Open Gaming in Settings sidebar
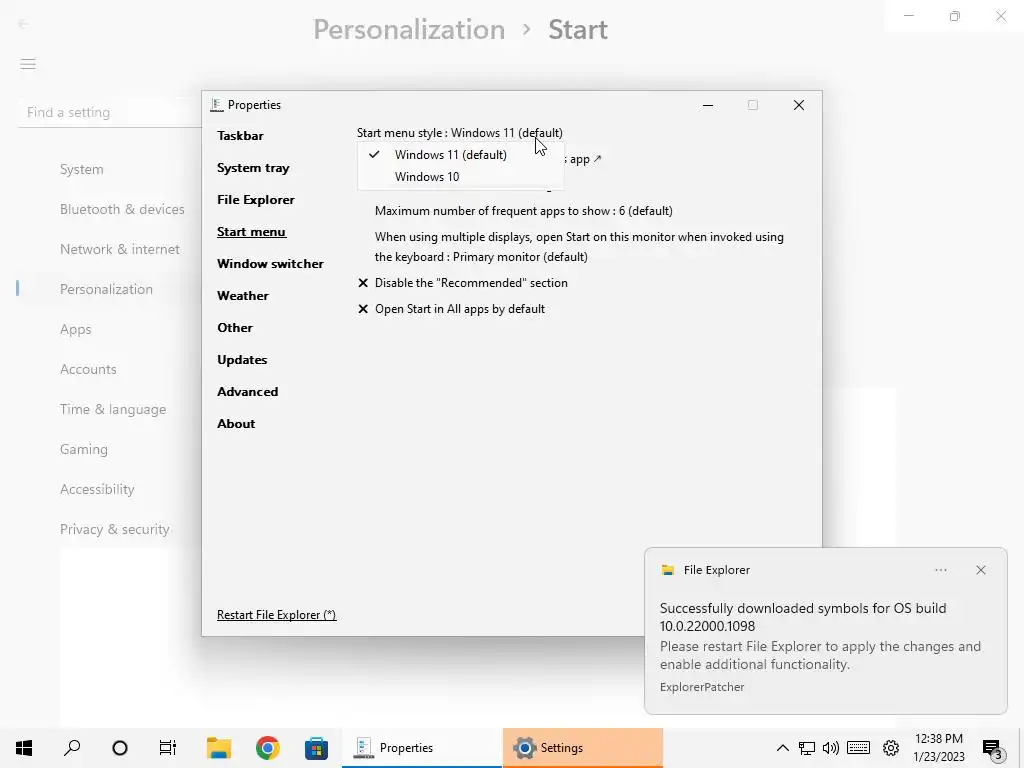This screenshot has width=1024, height=768. pyautogui.click(x=84, y=449)
